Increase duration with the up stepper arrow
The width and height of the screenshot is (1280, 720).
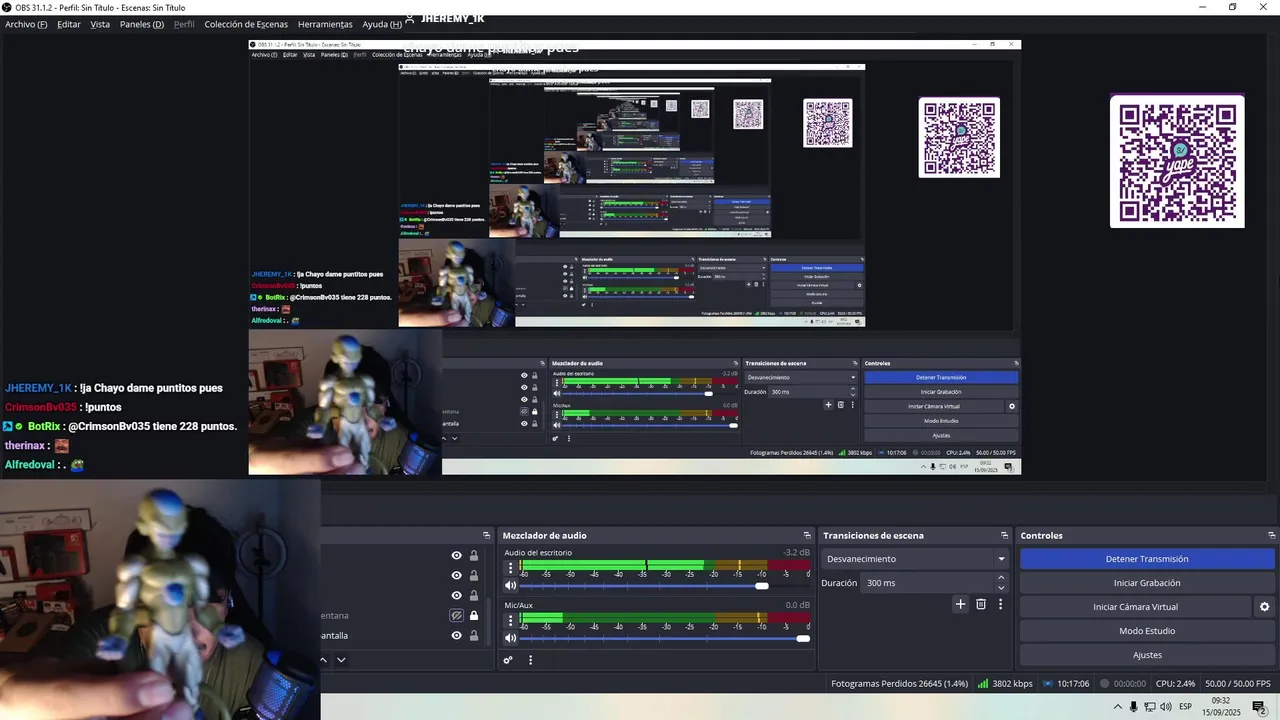(1001, 578)
